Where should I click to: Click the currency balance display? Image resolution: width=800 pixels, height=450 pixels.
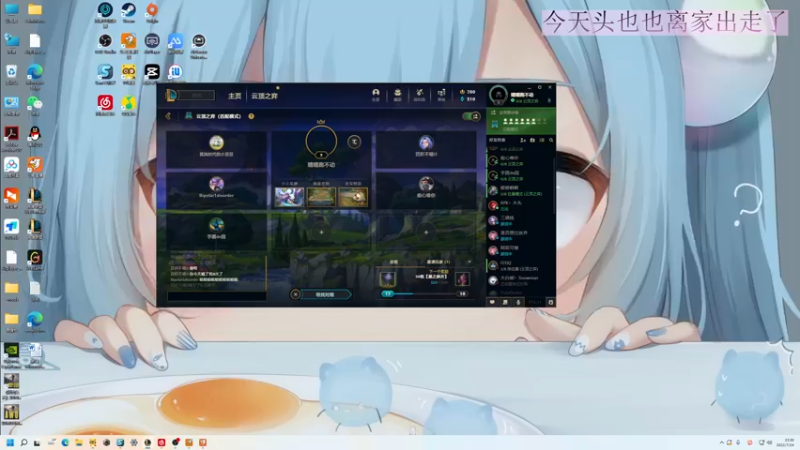[x=468, y=95]
